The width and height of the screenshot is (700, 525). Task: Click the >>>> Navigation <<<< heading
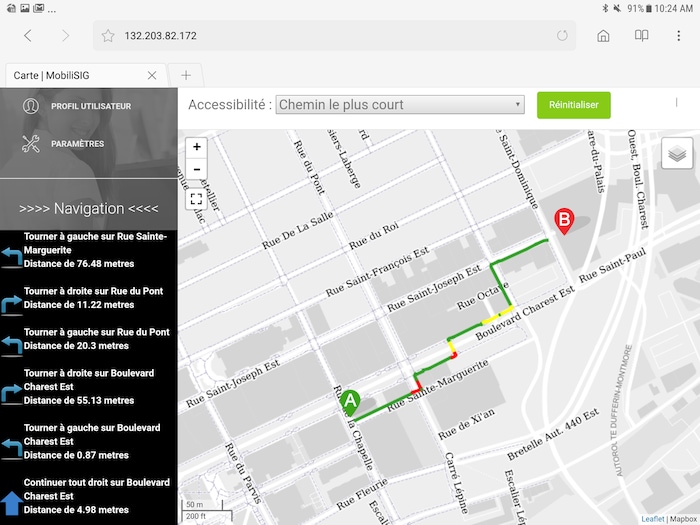(89, 208)
